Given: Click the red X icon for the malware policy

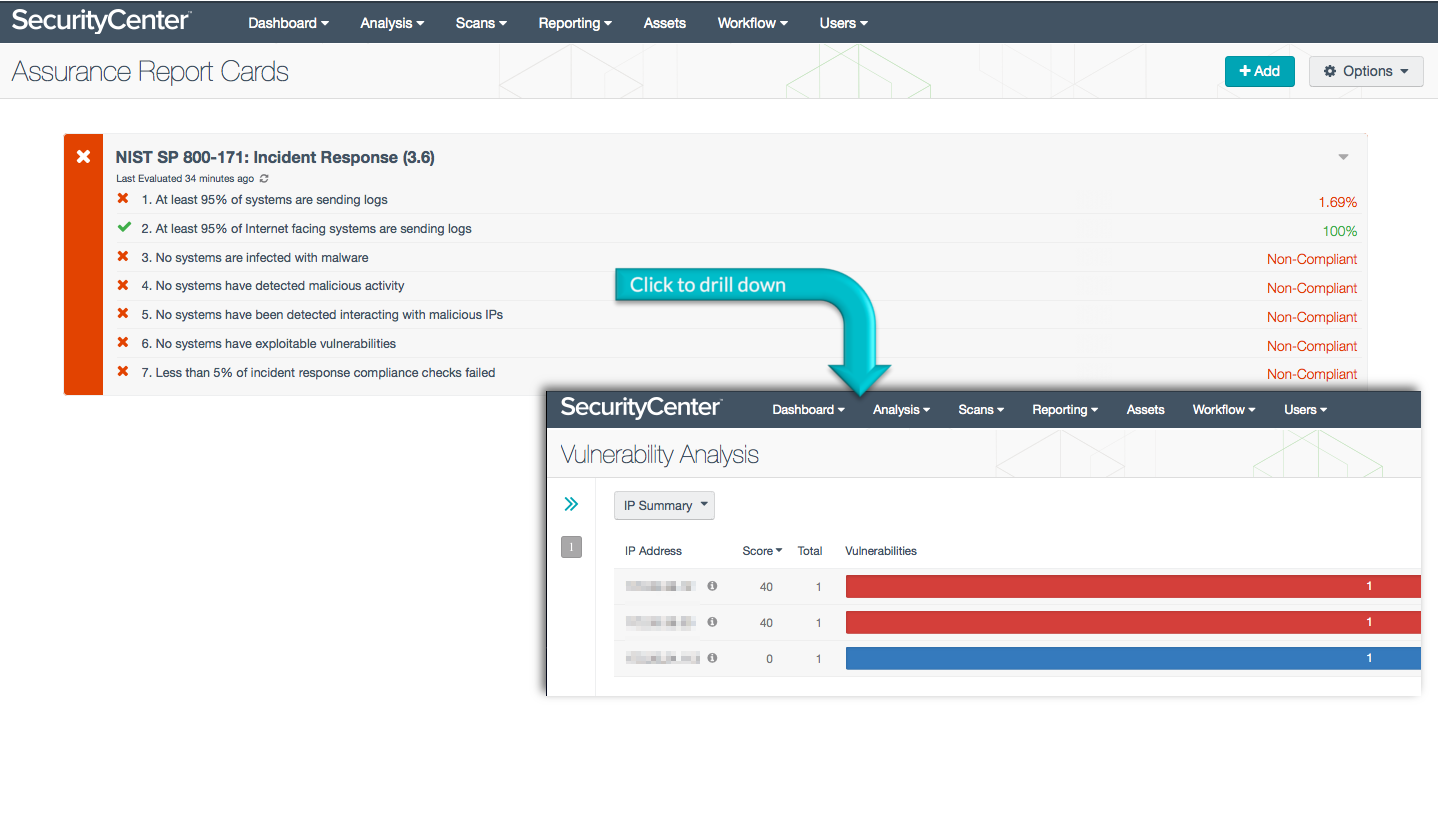Looking at the screenshot, I should [123, 257].
